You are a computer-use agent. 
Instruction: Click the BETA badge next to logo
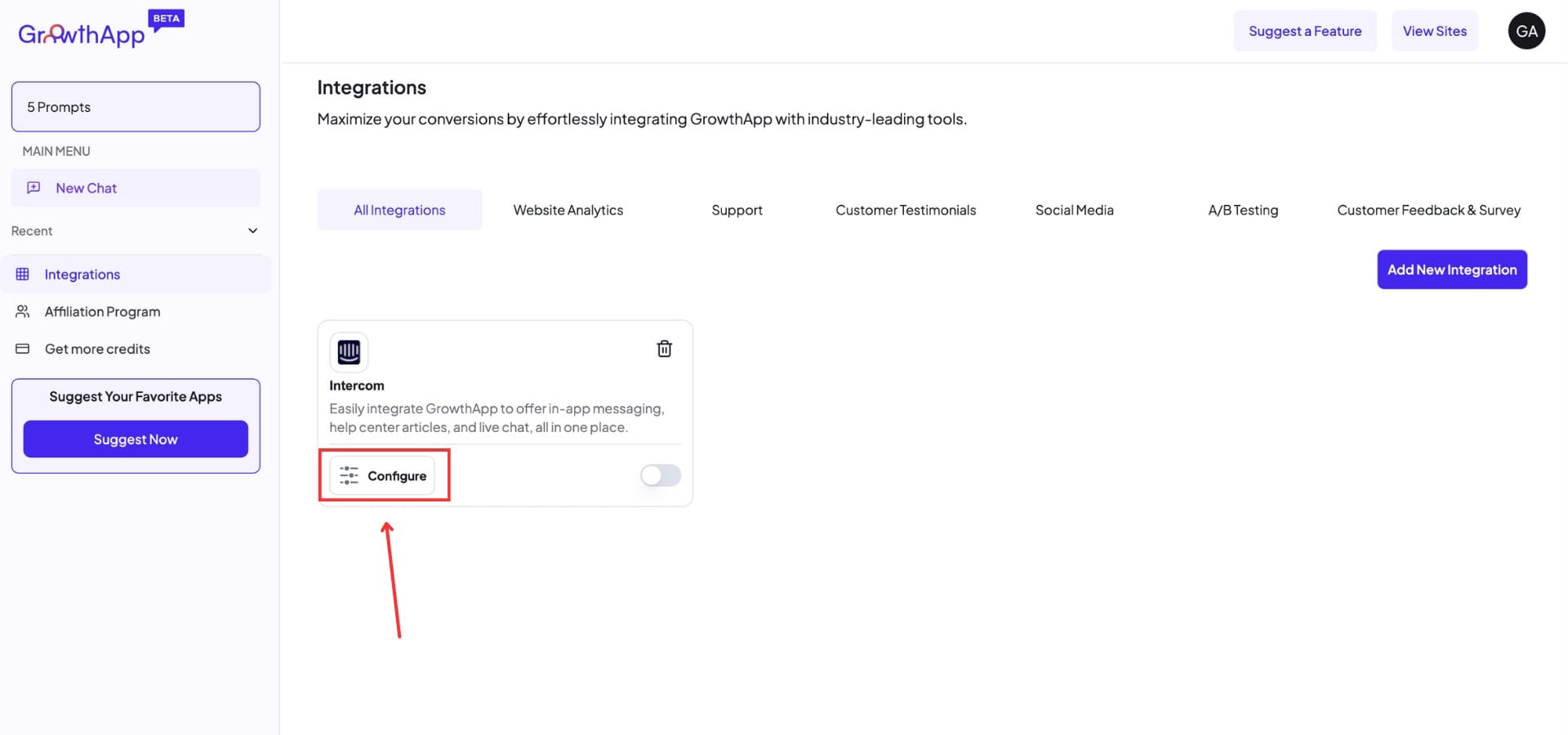167,20
